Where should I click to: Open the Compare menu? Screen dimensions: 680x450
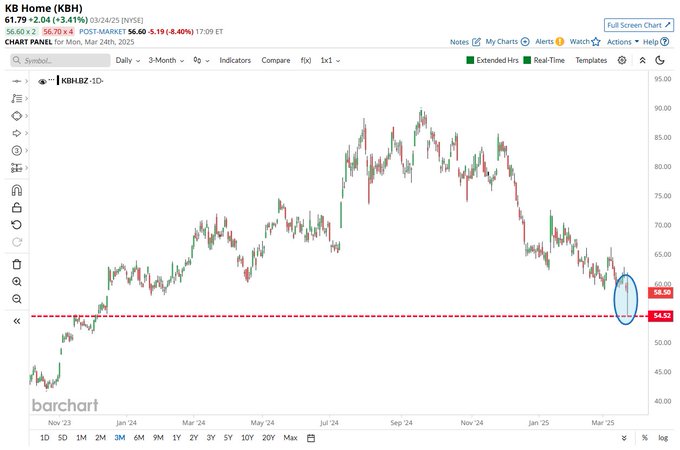click(276, 60)
